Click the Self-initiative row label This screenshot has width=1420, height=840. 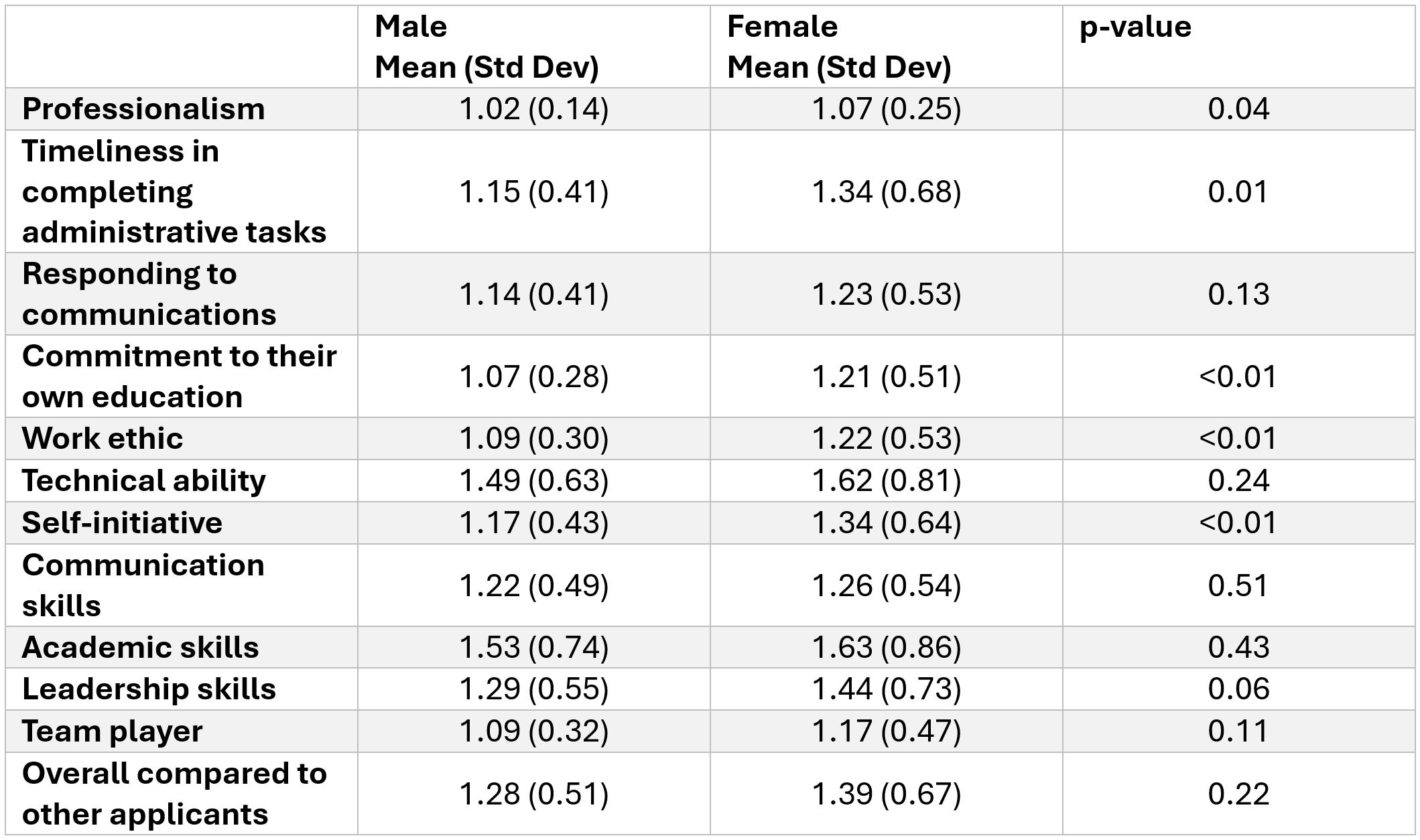(x=122, y=523)
